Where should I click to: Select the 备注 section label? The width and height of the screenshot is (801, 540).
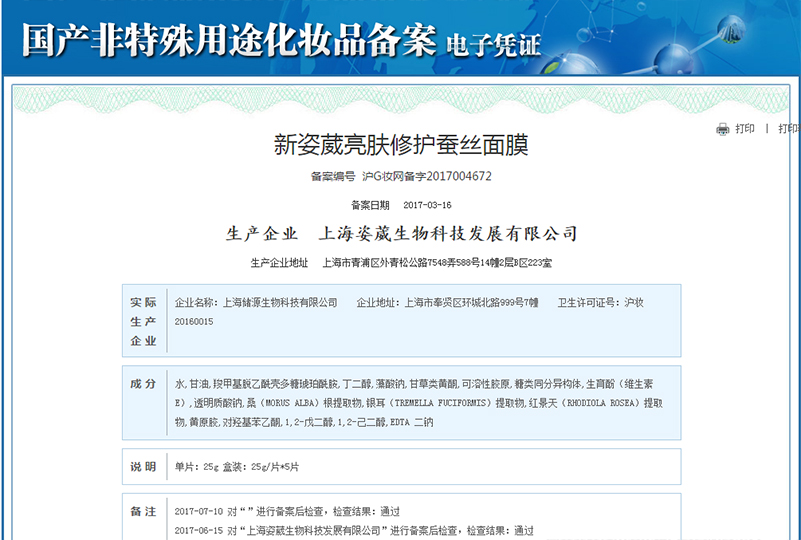click(143, 511)
